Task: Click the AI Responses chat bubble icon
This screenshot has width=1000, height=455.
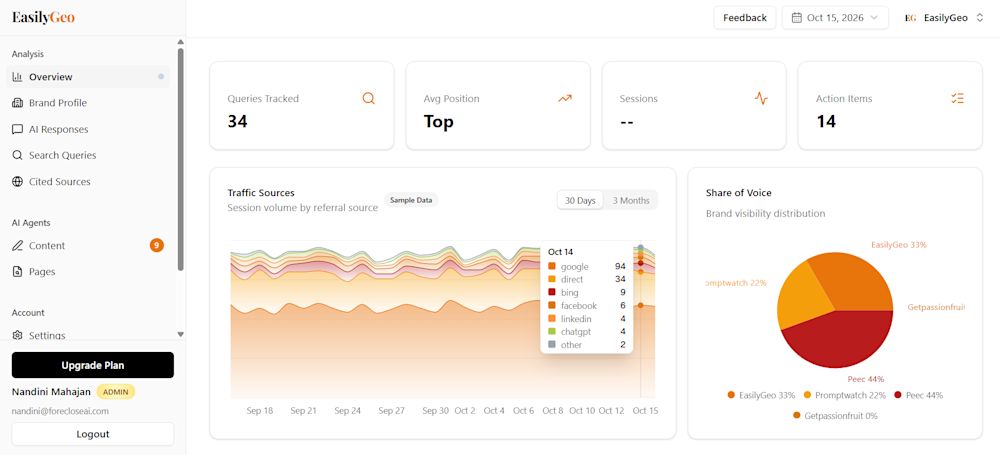Action: tap(17, 129)
